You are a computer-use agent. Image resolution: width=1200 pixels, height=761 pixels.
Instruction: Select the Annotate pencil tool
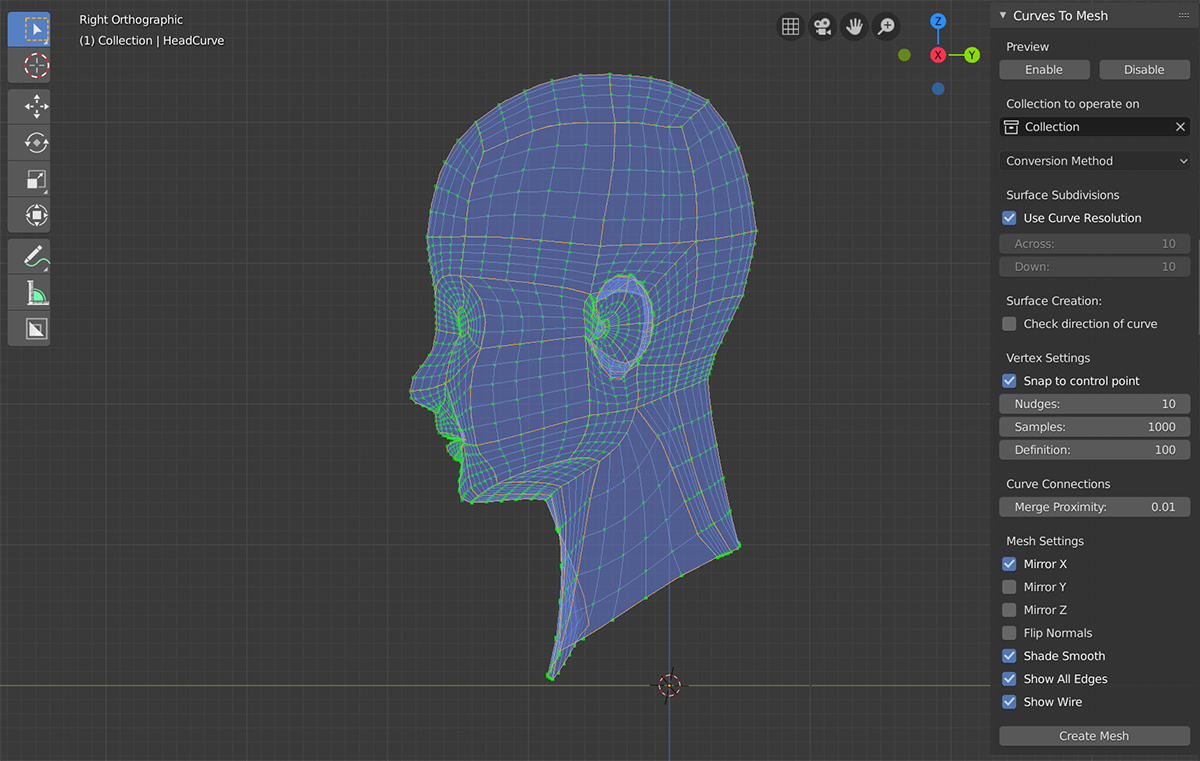click(36, 255)
